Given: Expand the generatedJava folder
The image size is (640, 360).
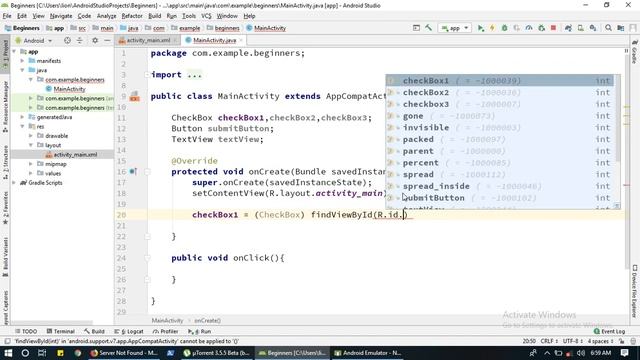Looking at the screenshot, I should click(22, 117).
